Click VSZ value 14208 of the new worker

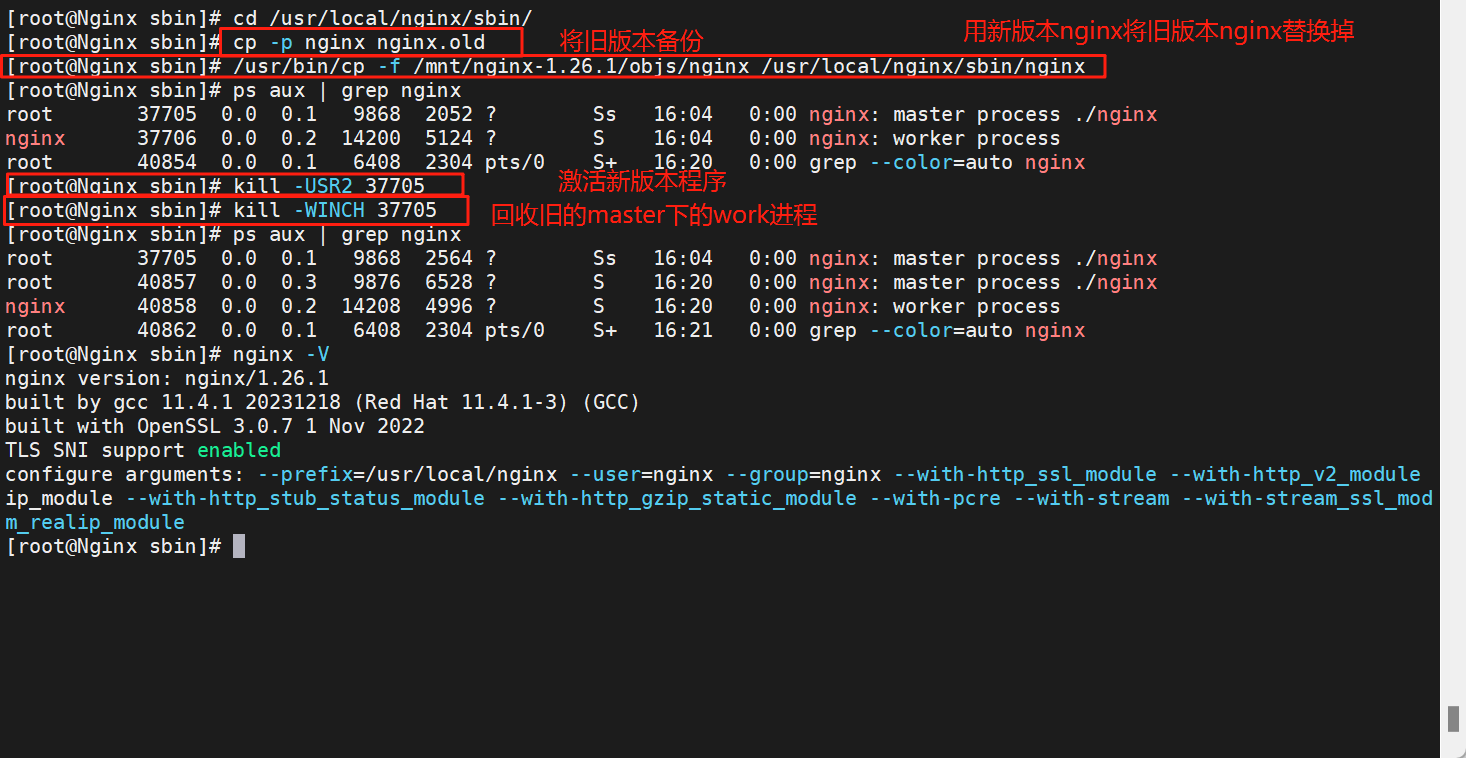(371, 306)
